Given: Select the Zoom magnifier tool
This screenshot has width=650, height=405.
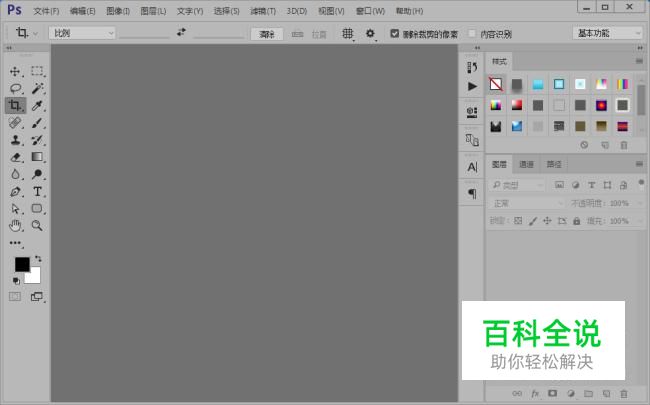Looking at the screenshot, I should pyautogui.click(x=37, y=226).
